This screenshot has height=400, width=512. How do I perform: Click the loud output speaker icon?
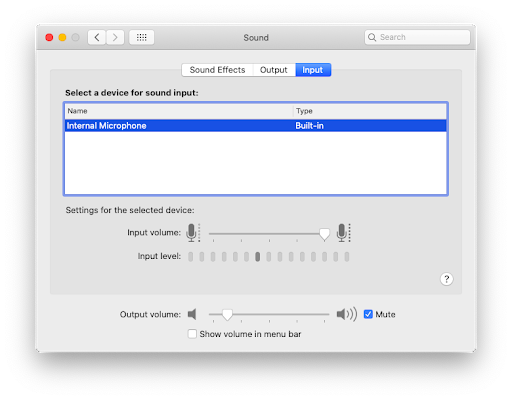point(347,314)
